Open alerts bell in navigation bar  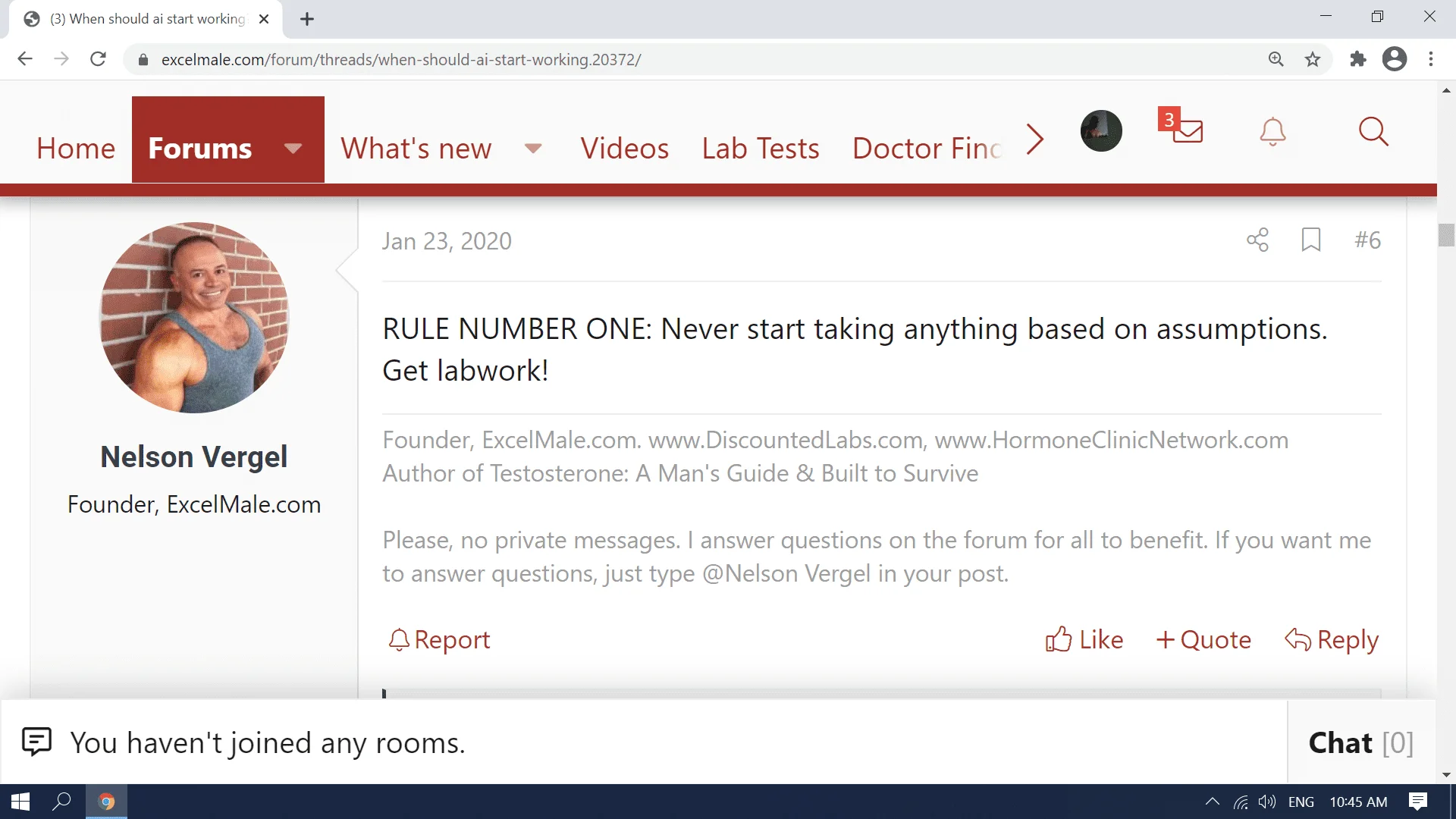(x=1272, y=132)
